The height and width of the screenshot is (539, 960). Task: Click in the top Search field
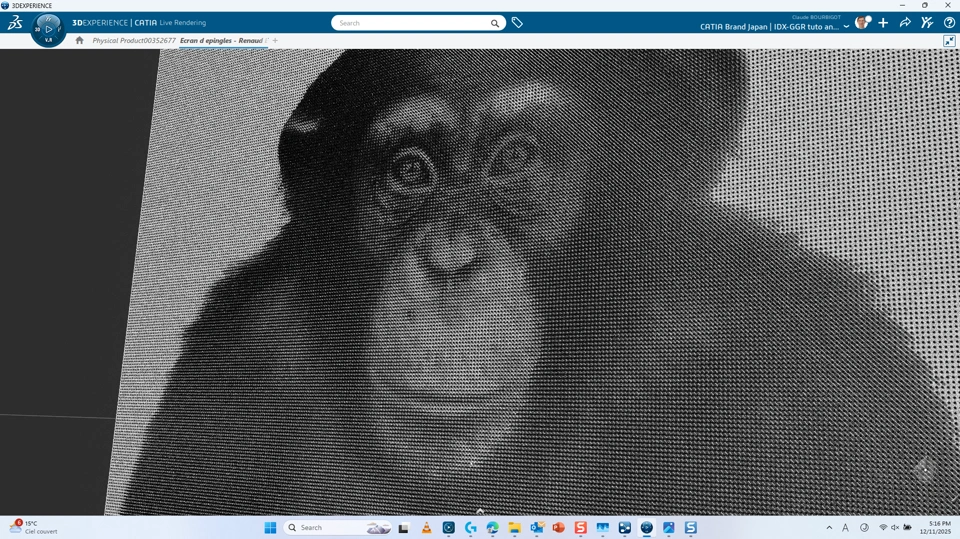pyautogui.click(x=411, y=23)
